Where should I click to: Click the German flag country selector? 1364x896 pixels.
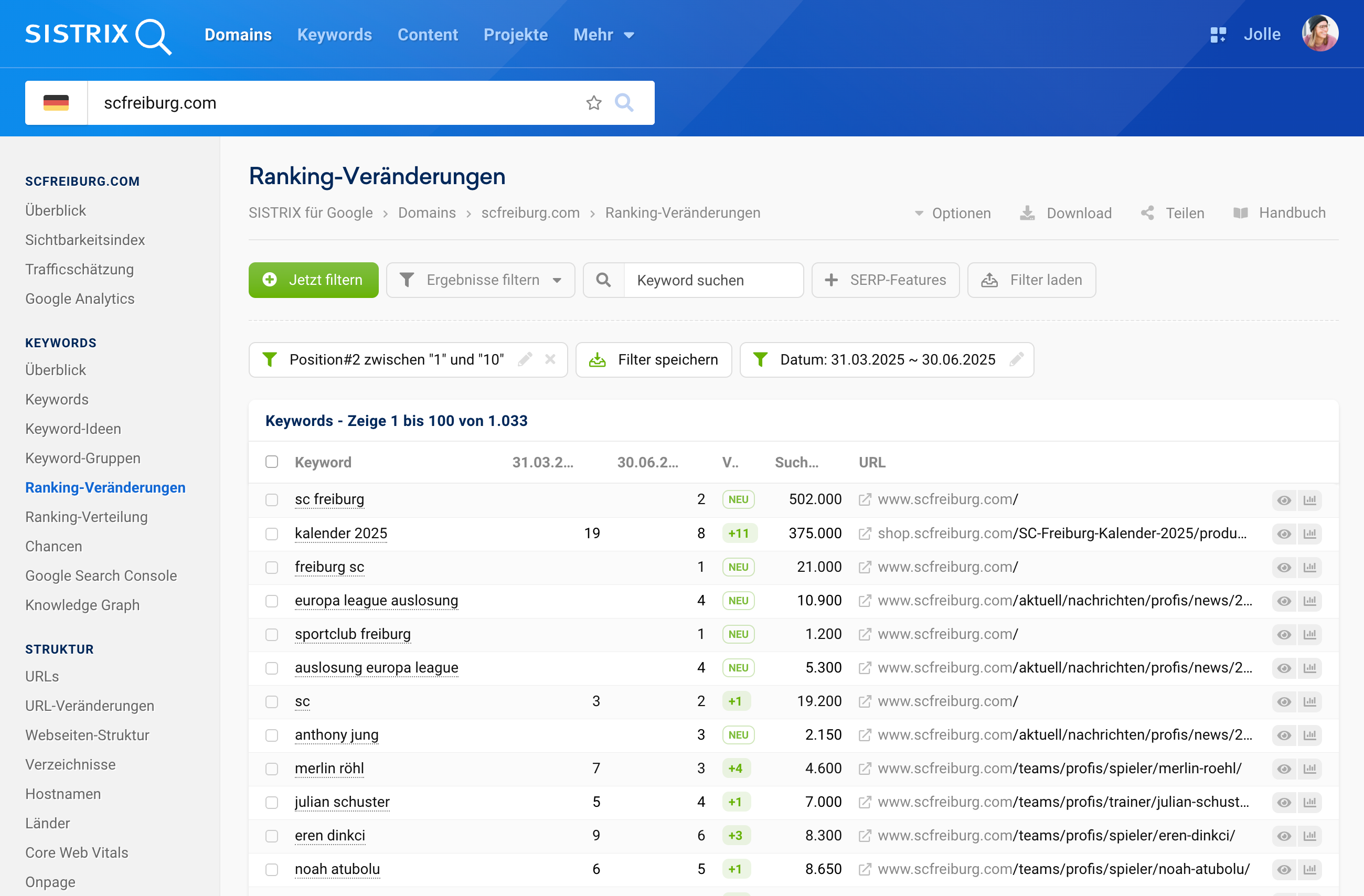click(56, 103)
